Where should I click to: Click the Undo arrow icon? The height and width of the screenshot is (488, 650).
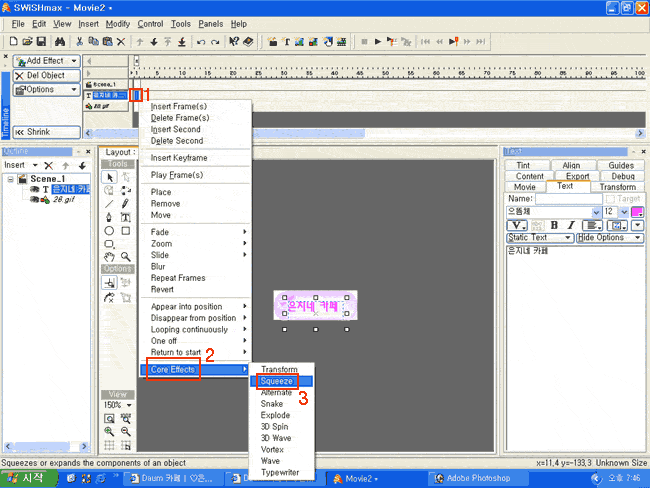point(201,42)
